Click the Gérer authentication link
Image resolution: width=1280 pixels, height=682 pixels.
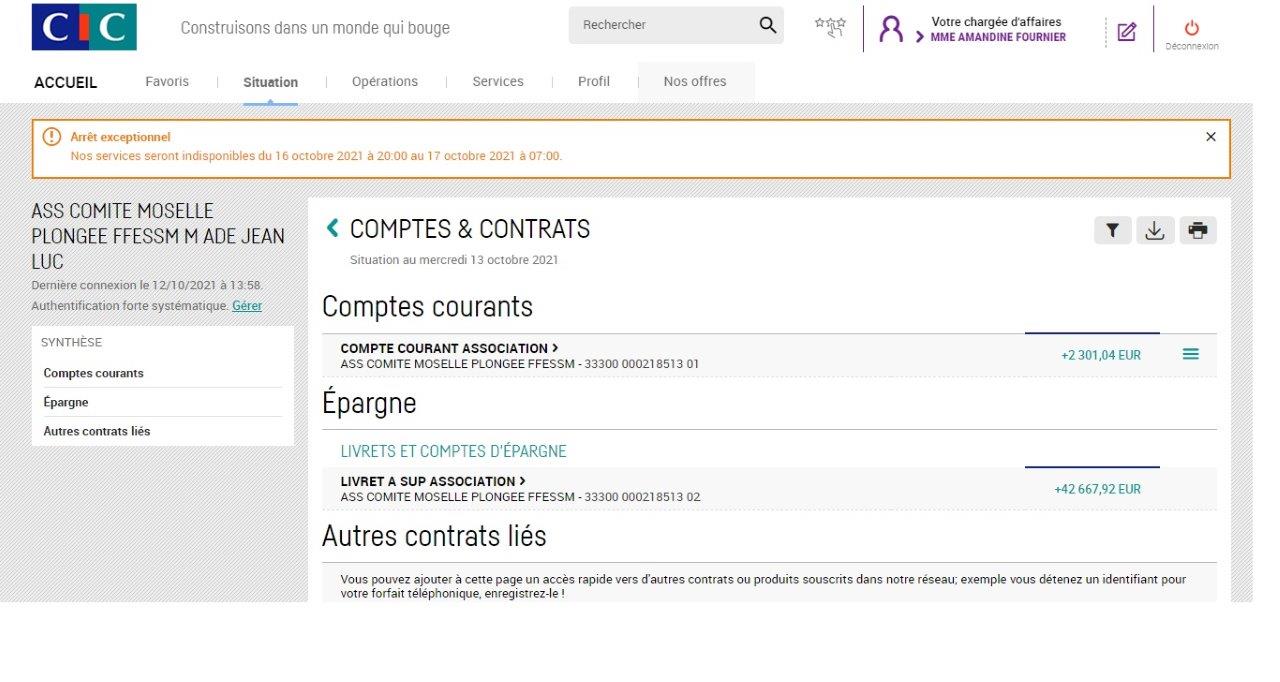tap(247, 306)
